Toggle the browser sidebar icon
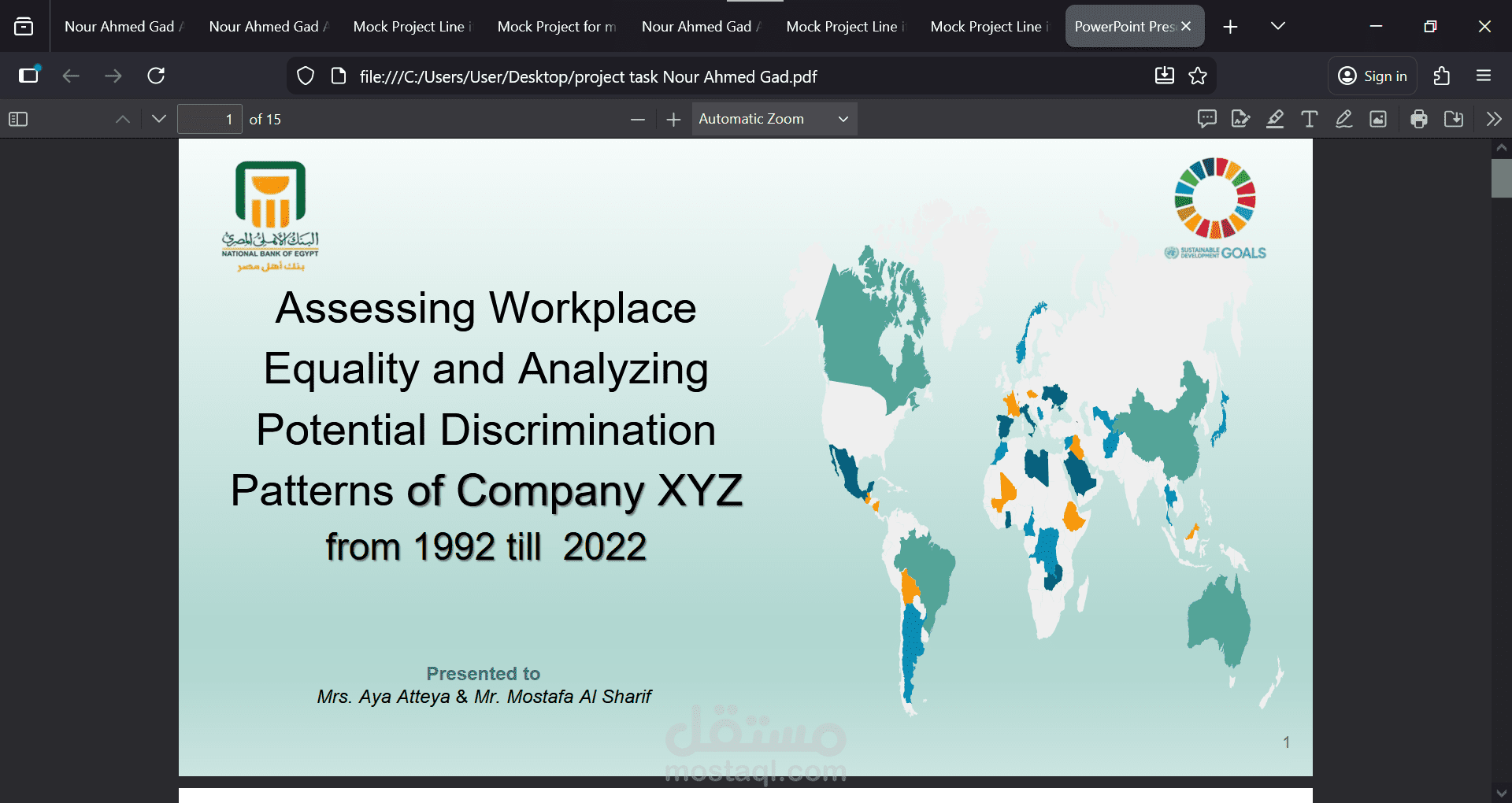 [29, 76]
